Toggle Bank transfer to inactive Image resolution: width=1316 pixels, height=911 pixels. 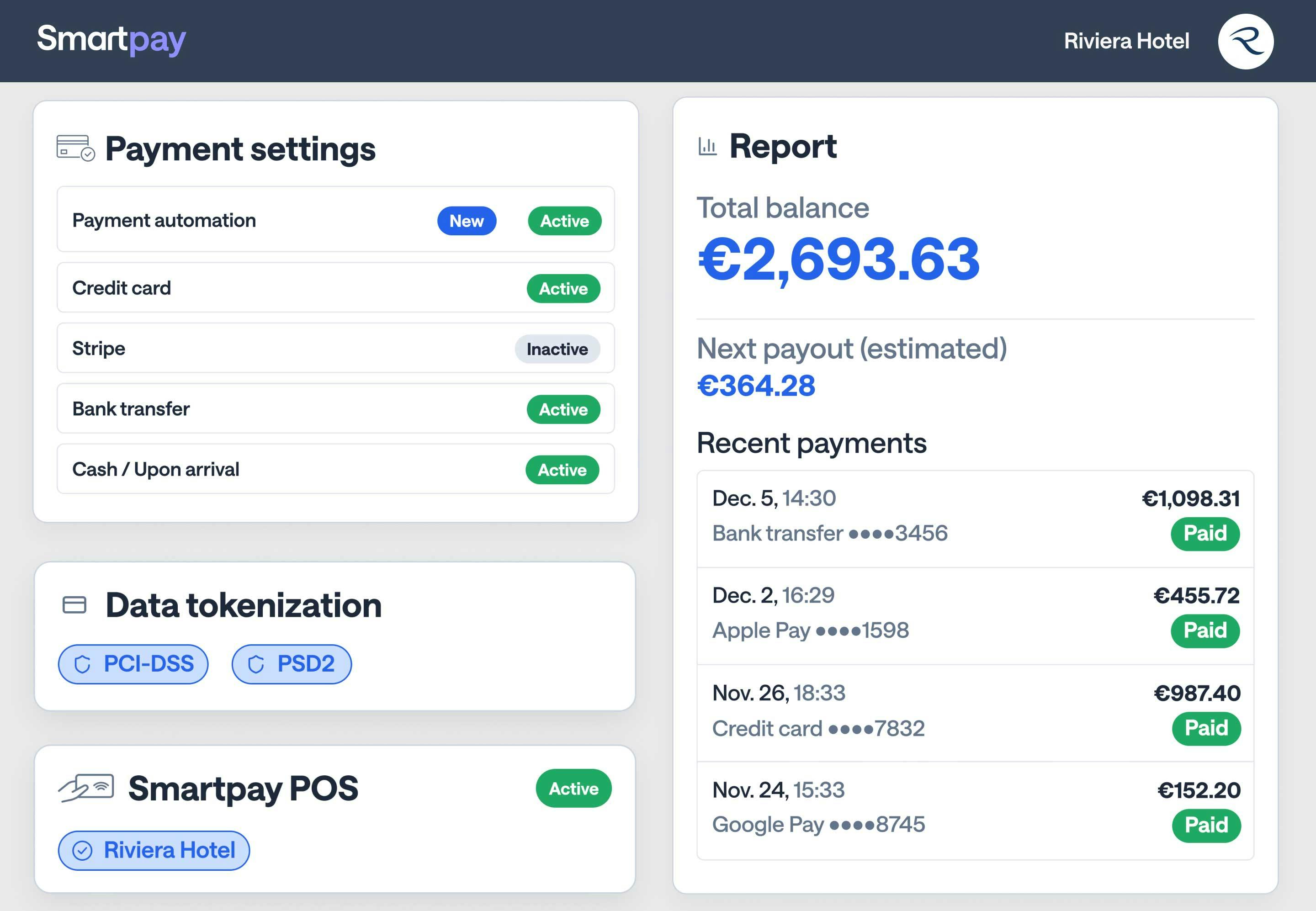[x=563, y=409]
